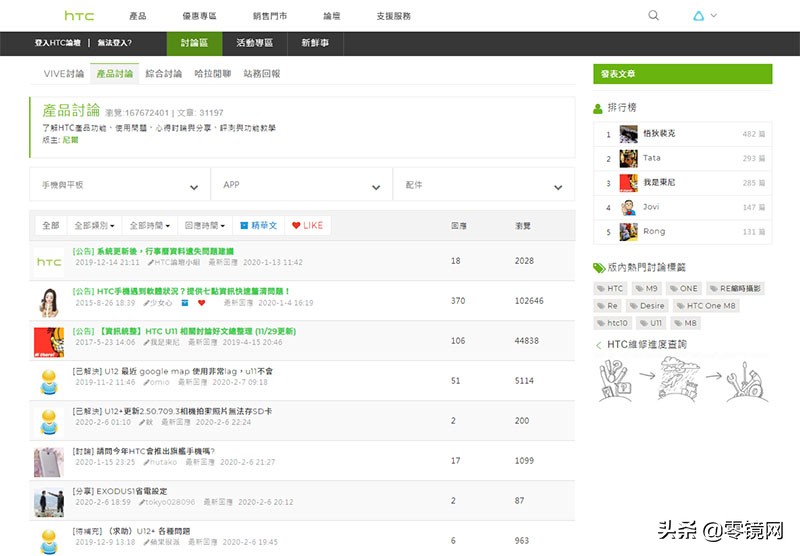Open 支援服務 in top navigation

393,16
